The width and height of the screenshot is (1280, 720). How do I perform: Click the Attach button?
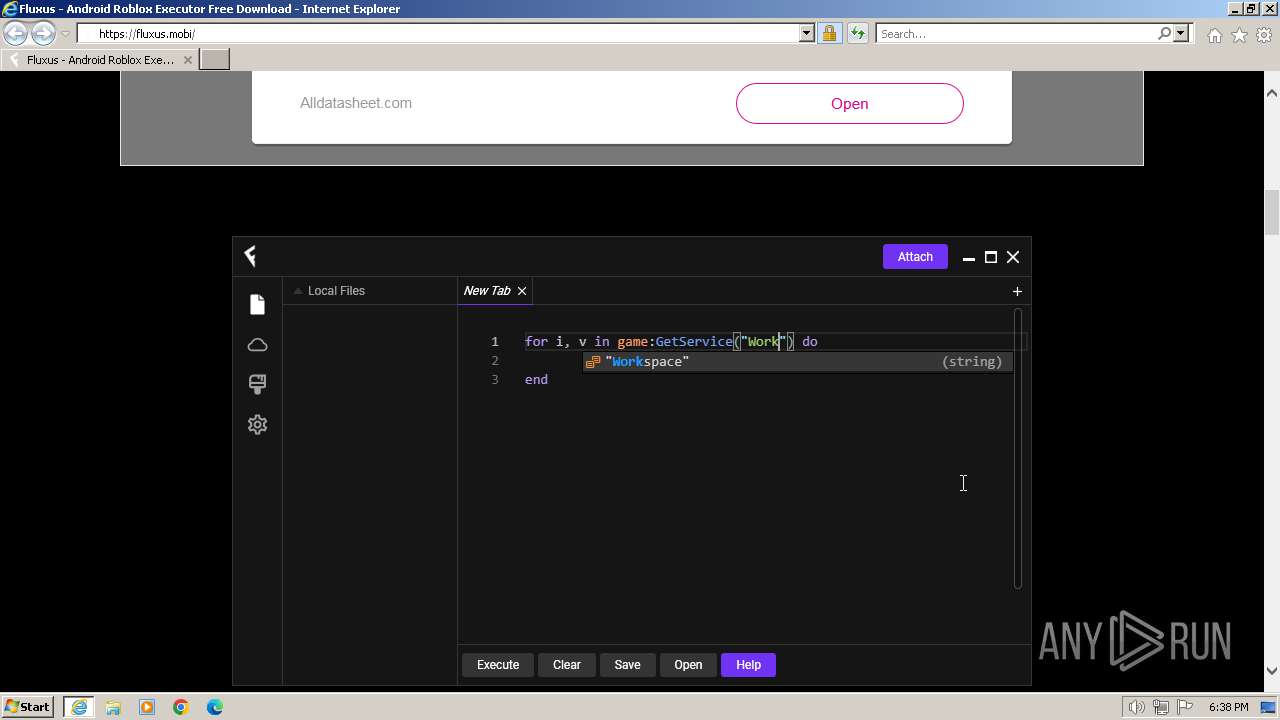tap(915, 257)
